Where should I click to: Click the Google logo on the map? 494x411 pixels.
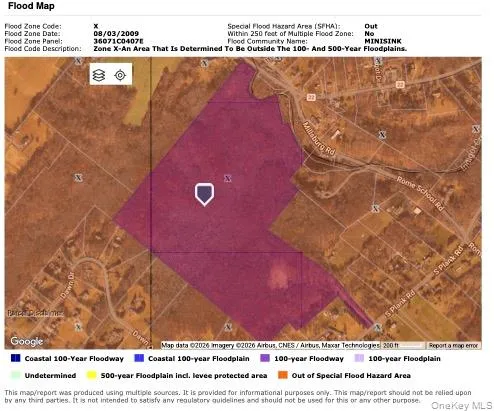coord(27,341)
